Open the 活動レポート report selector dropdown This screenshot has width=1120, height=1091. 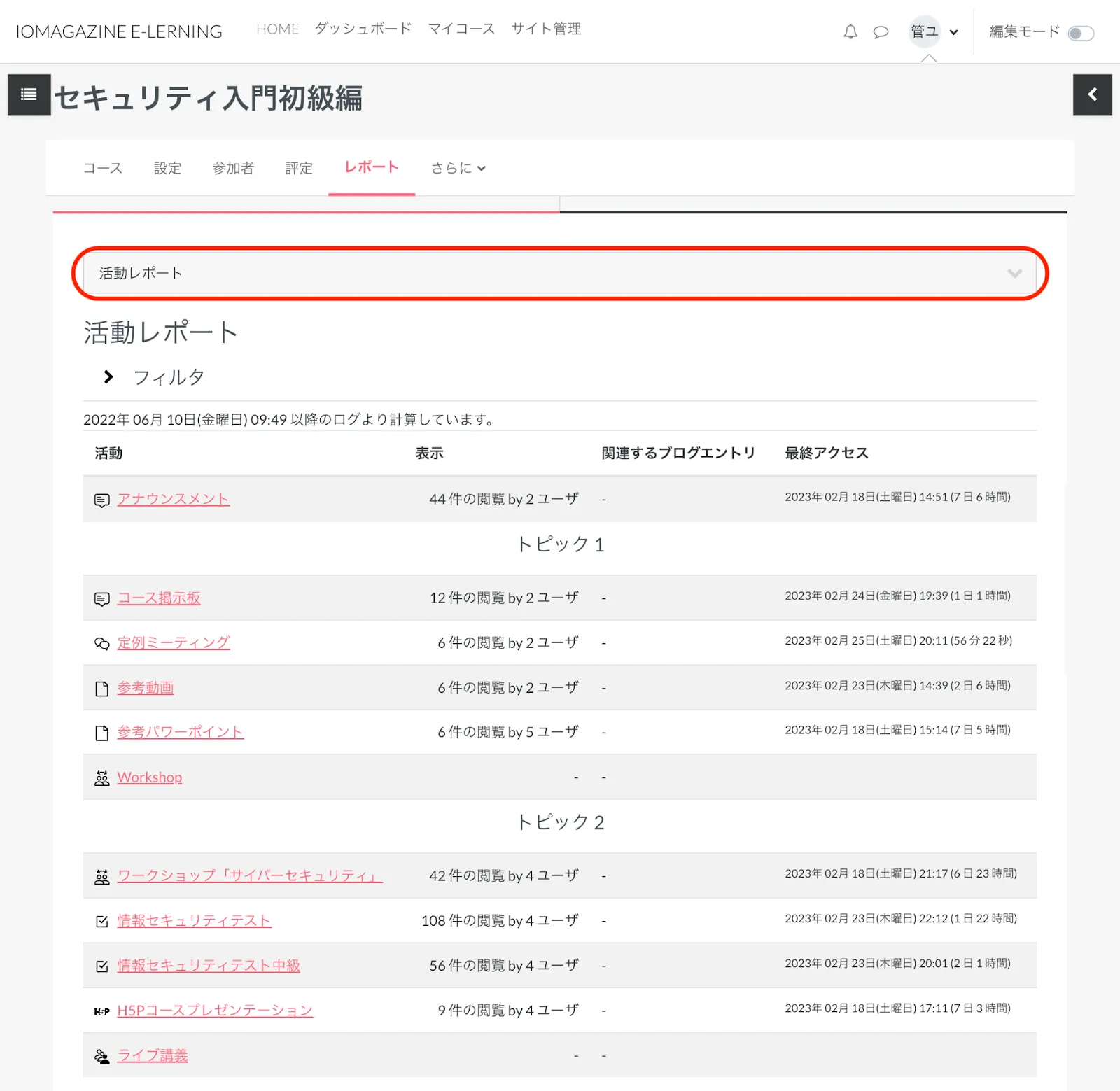(x=559, y=273)
